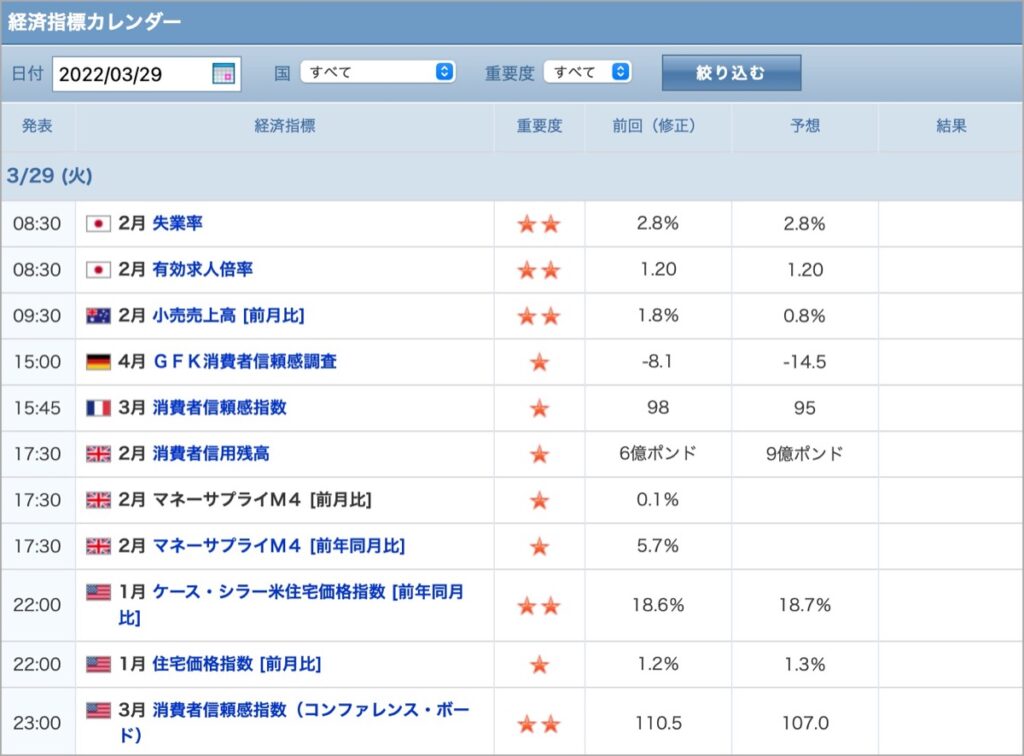The image size is (1024, 756).
Task: Click the Germany flag in the GFK row
Action: (99, 362)
